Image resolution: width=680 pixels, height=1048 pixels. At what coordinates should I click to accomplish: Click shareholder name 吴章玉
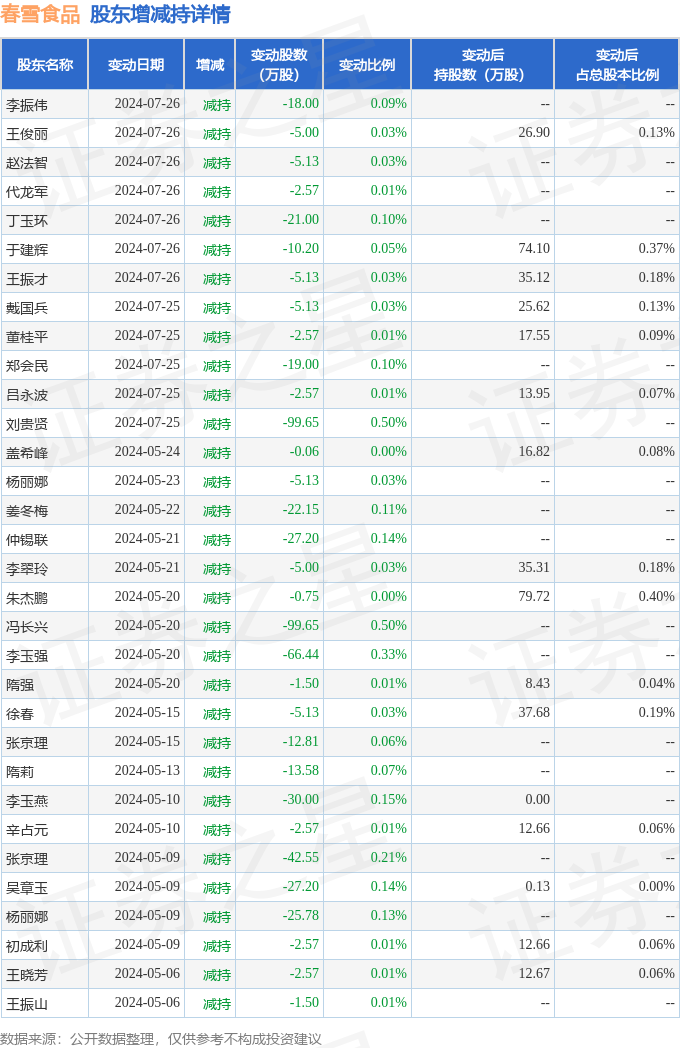(x=27, y=888)
